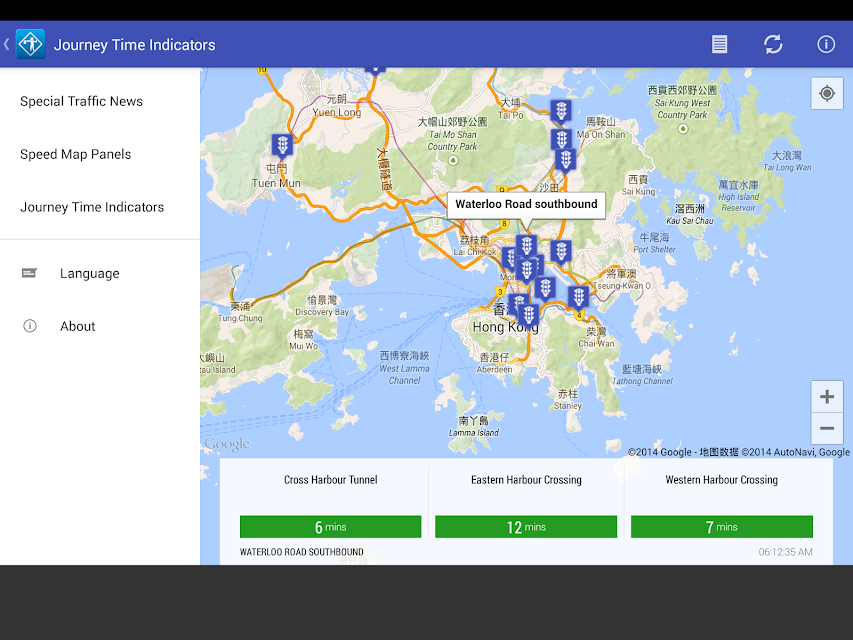Tap the Waterloo Road southbound map tooltip

[526, 204]
